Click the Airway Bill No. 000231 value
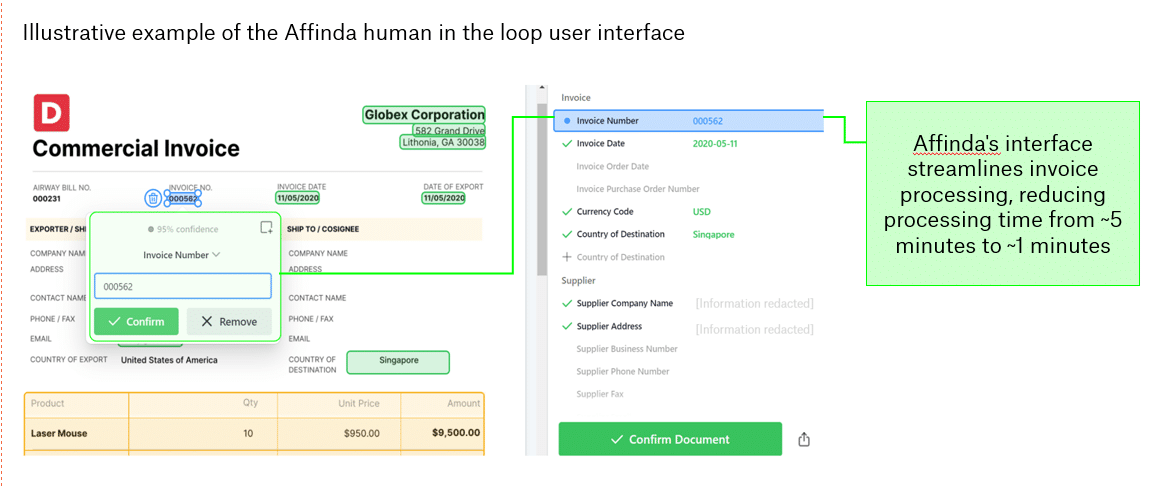The width and height of the screenshot is (1157, 486). tap(46, 199)
